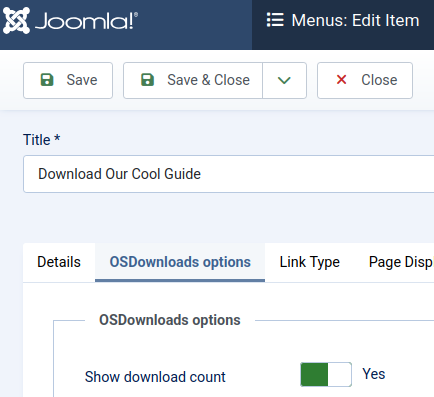Click the 'OSDownloads options' fieldset legend
434x397 pixels.
tap(170, 320)
